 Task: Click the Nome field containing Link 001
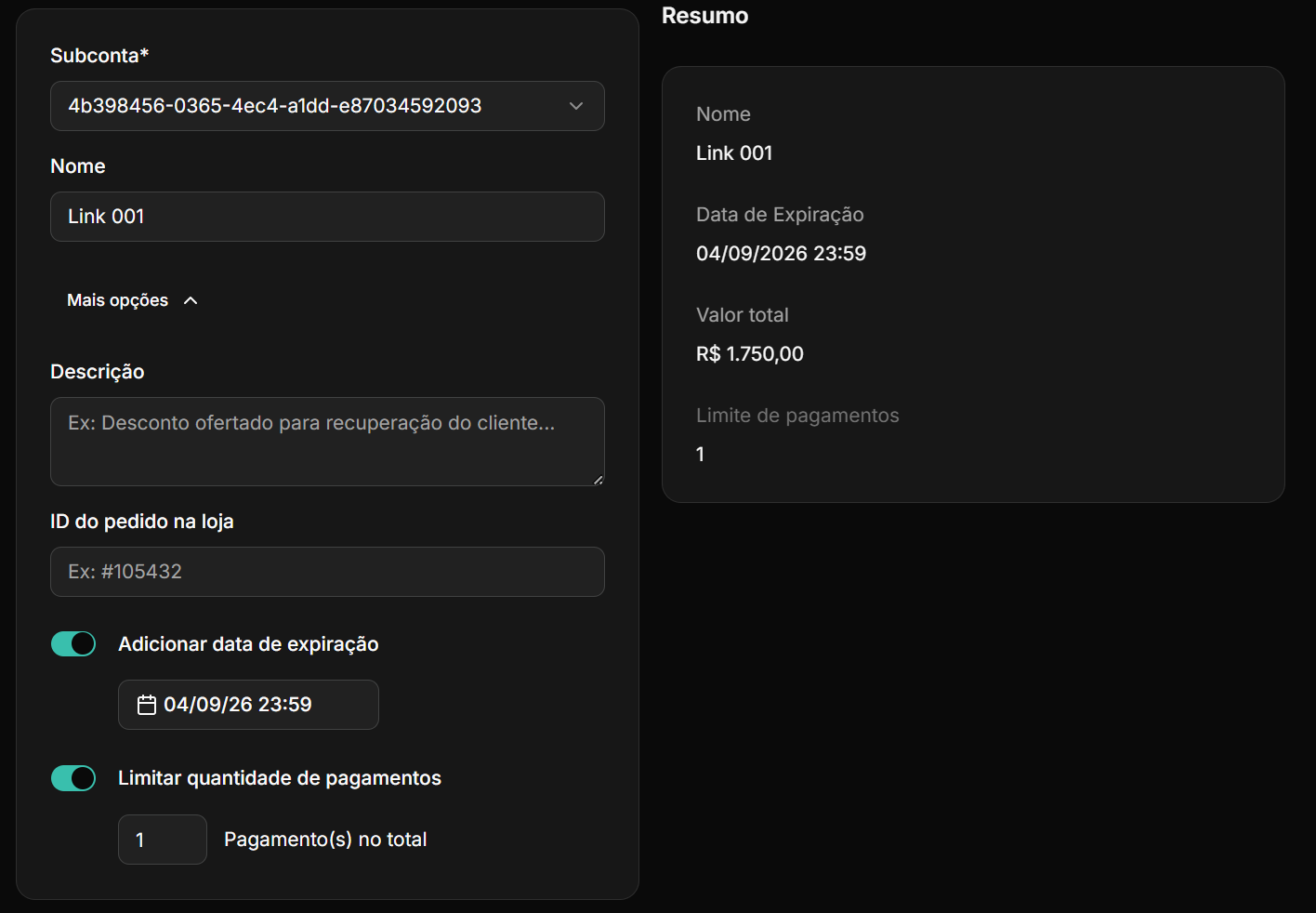[327, 217]
